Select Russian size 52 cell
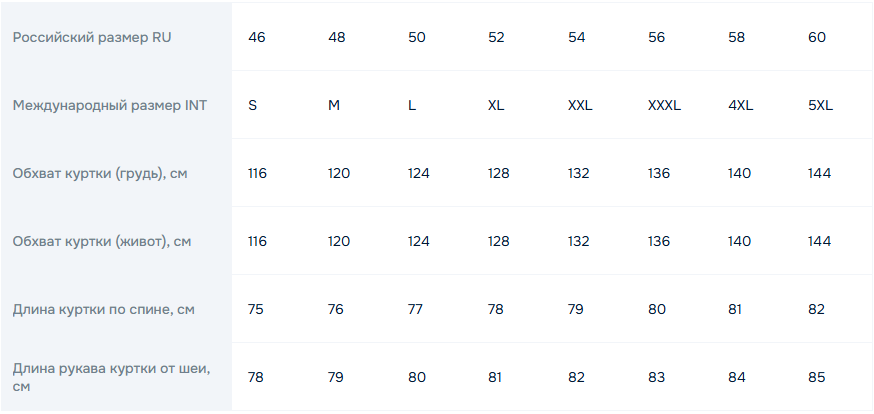This screenshot has width=874, height=414. (x=497, y=37)
